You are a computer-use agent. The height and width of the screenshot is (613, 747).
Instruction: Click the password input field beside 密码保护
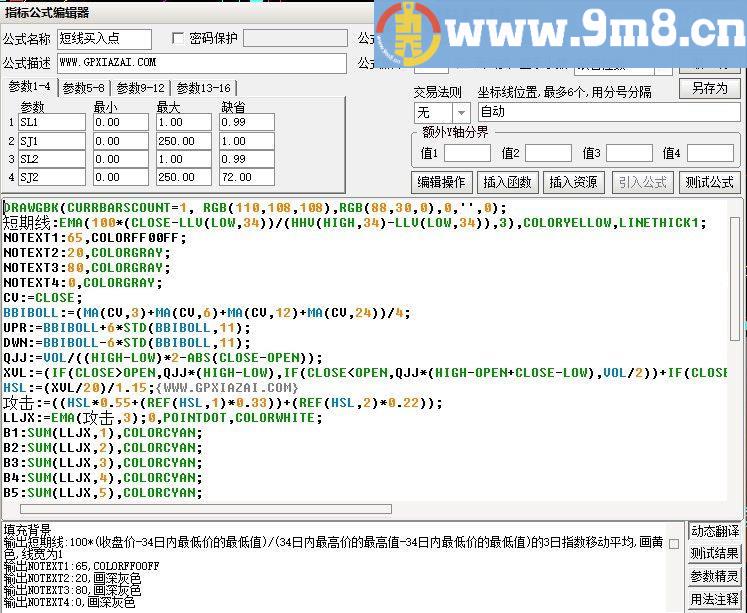coord(295,38)
